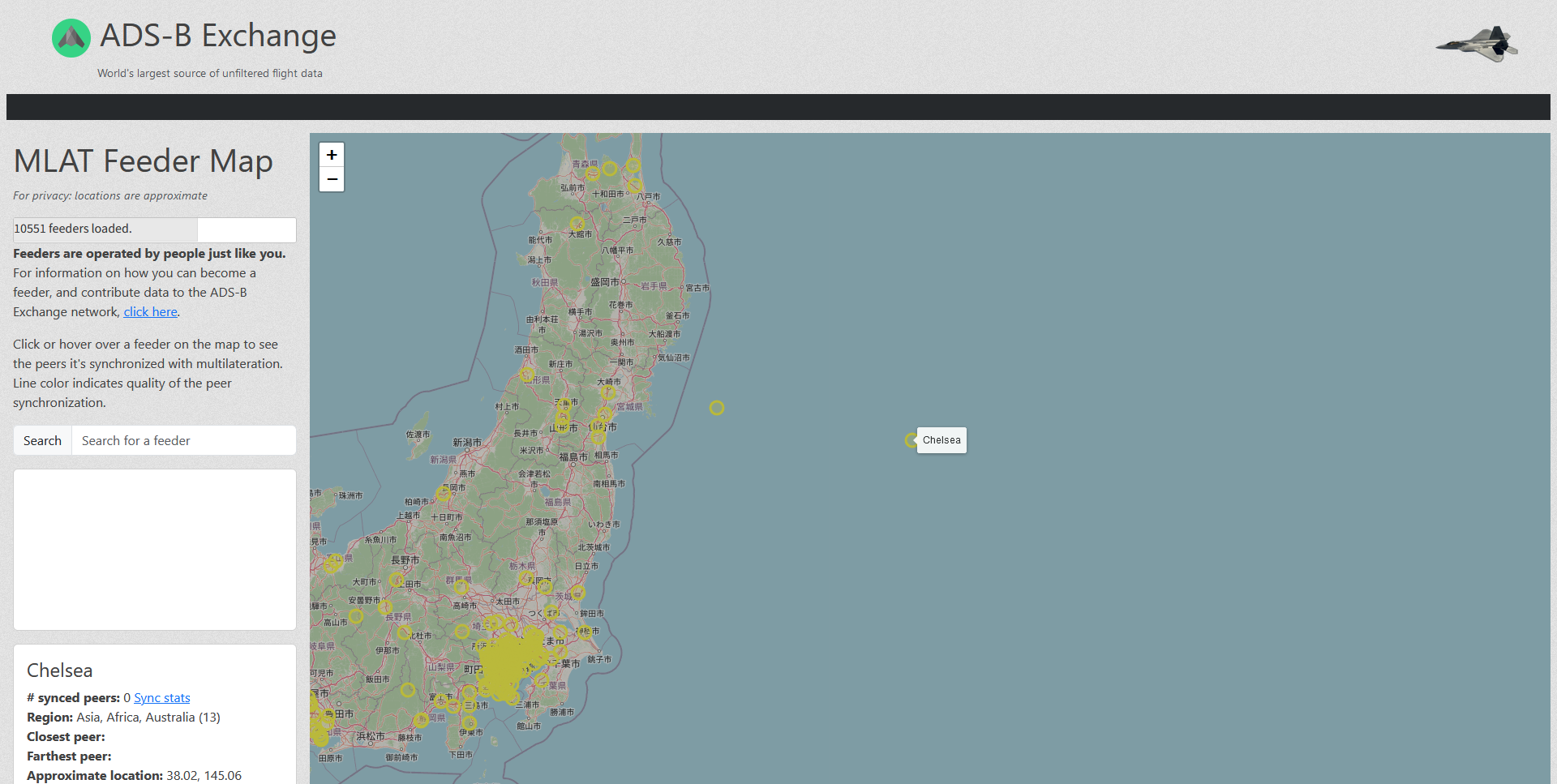Open the 'click here' feeder info link
The image size is (1557, 784).
click(x=150, y=311)
